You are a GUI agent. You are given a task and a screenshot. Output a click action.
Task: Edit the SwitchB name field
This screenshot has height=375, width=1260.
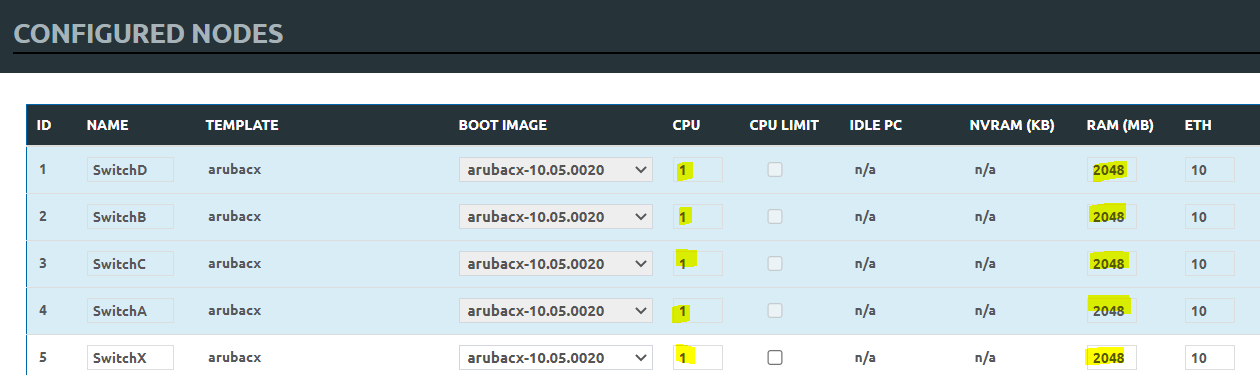click(130, 217)
